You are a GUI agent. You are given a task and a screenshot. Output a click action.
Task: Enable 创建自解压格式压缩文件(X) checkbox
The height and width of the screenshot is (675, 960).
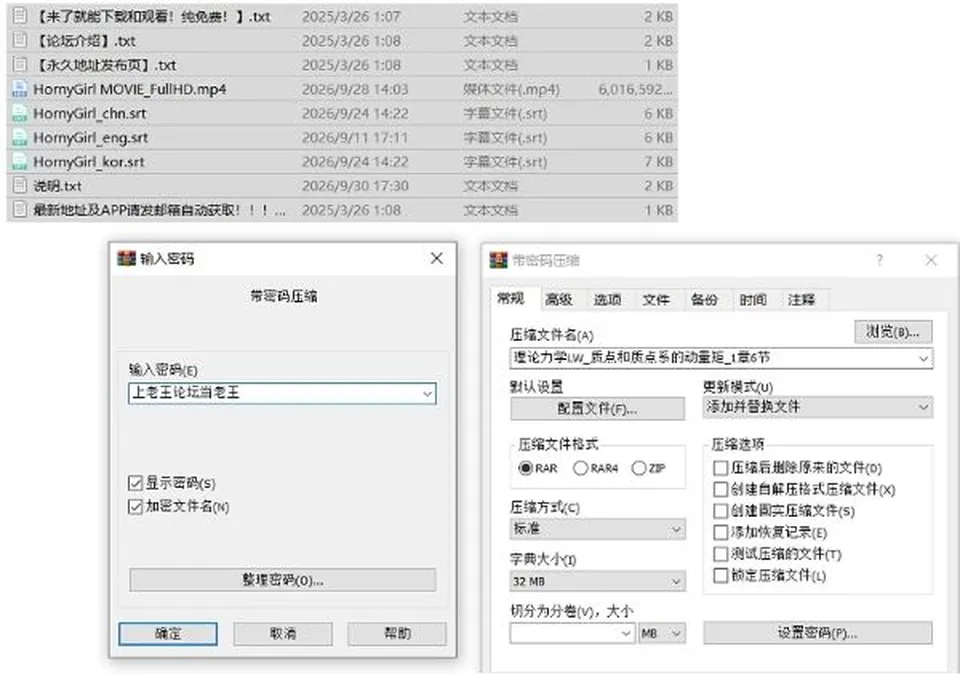(721, 489)
